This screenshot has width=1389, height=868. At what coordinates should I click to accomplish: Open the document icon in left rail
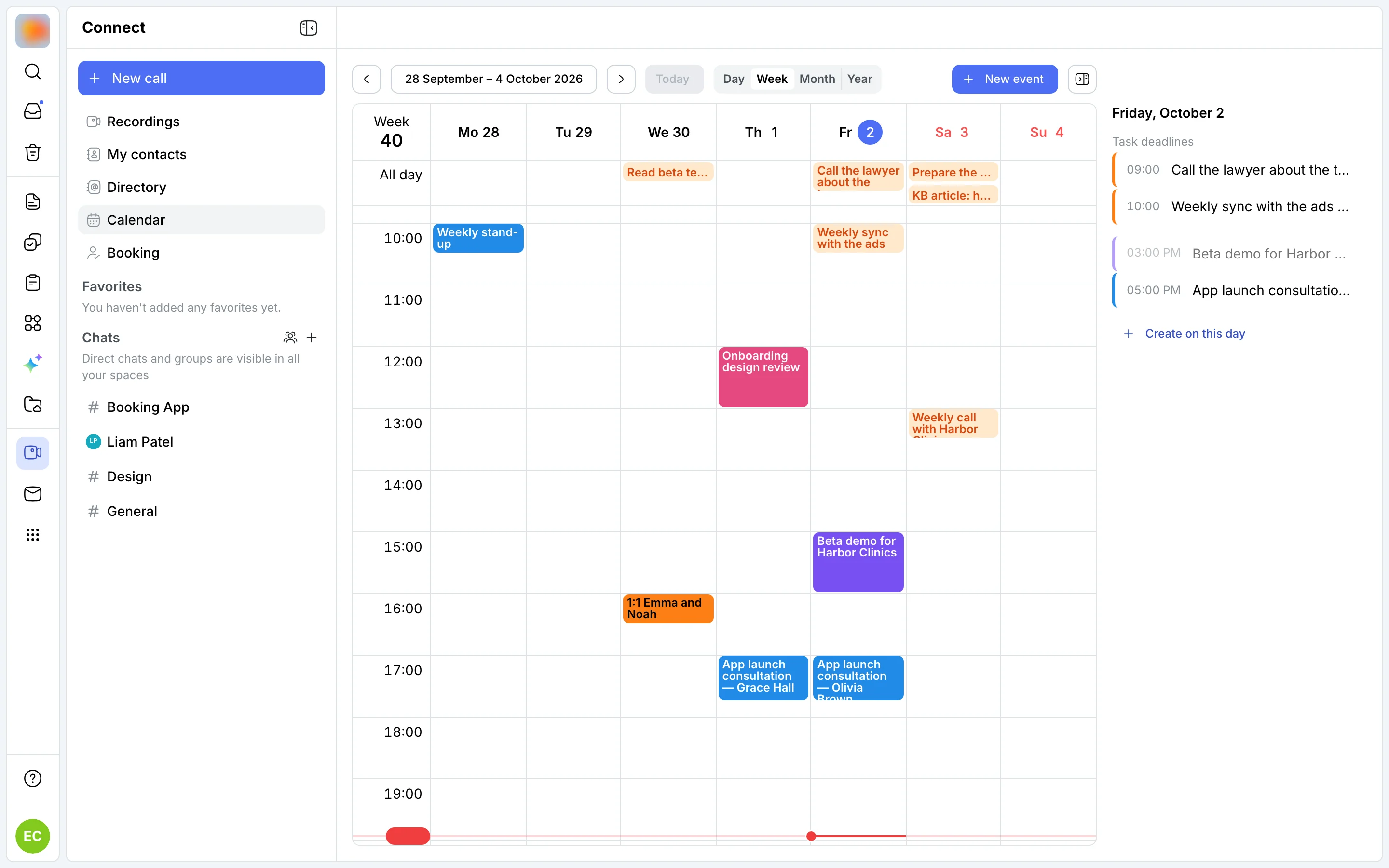point(33,202)
